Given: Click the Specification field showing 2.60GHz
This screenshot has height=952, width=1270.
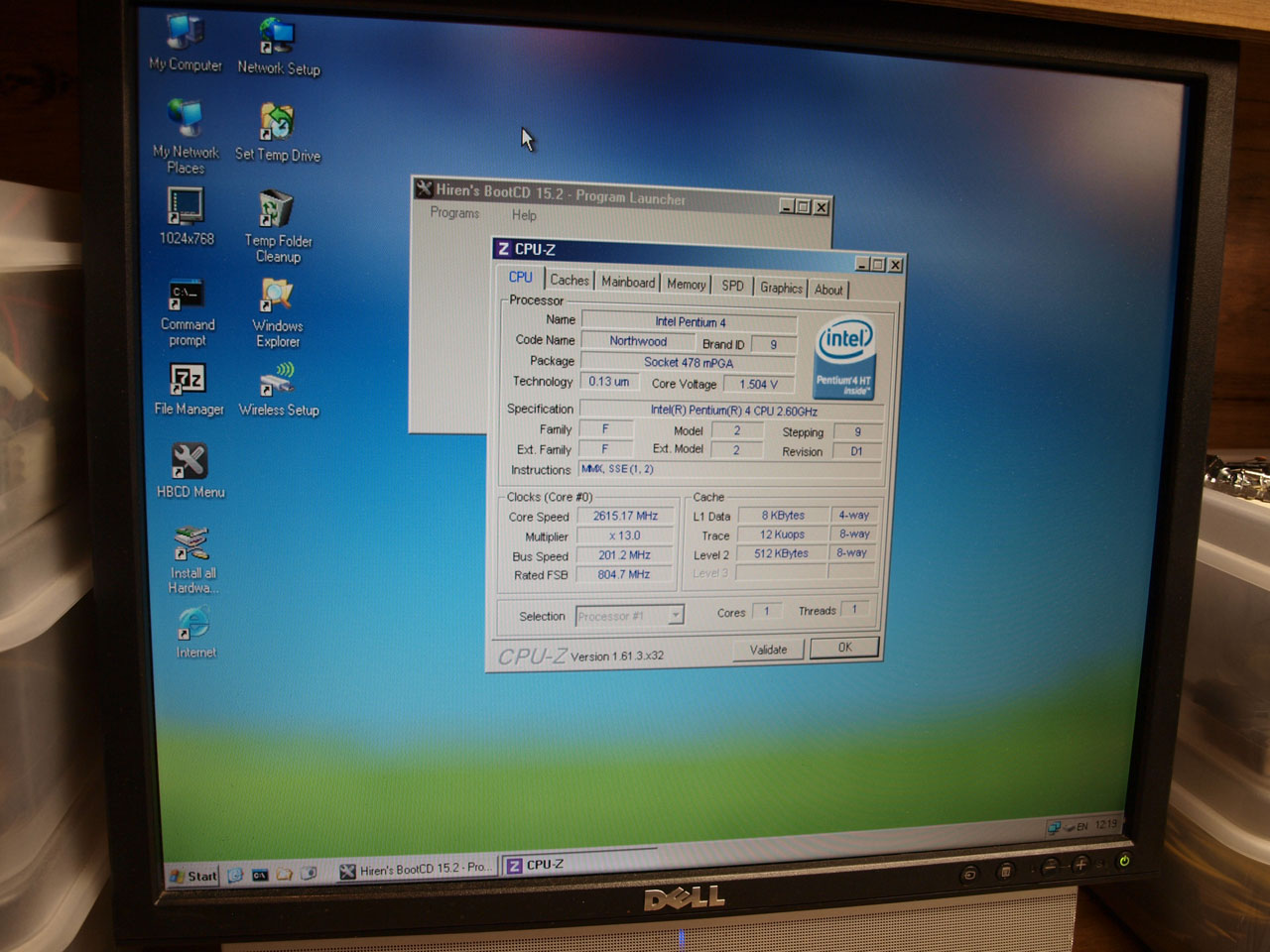Looking at the screenshot, I should [x=733, y=411].
